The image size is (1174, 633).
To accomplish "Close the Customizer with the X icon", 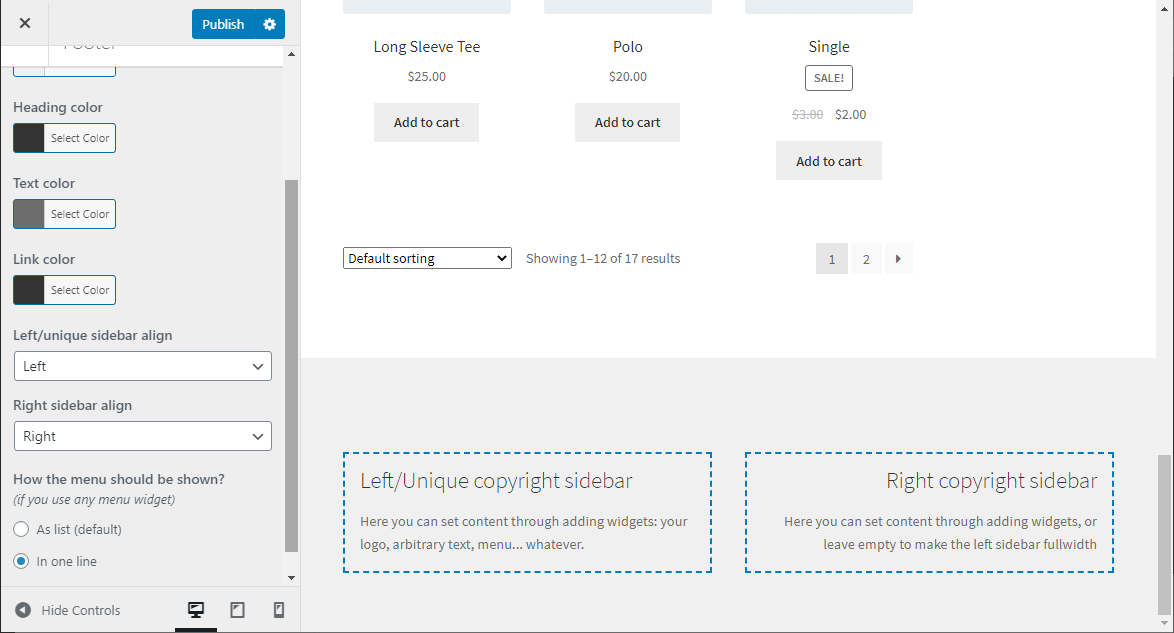I will (24, 23).
